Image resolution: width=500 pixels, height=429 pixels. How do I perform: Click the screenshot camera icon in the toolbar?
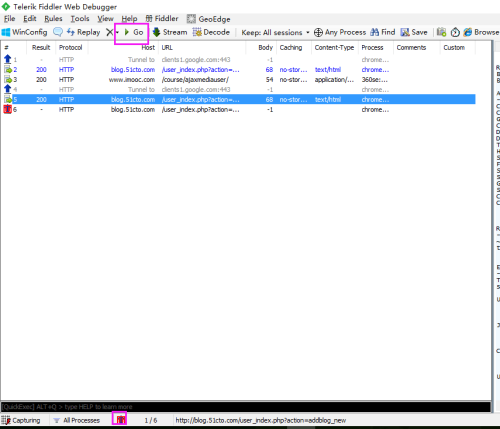point(441,32)
